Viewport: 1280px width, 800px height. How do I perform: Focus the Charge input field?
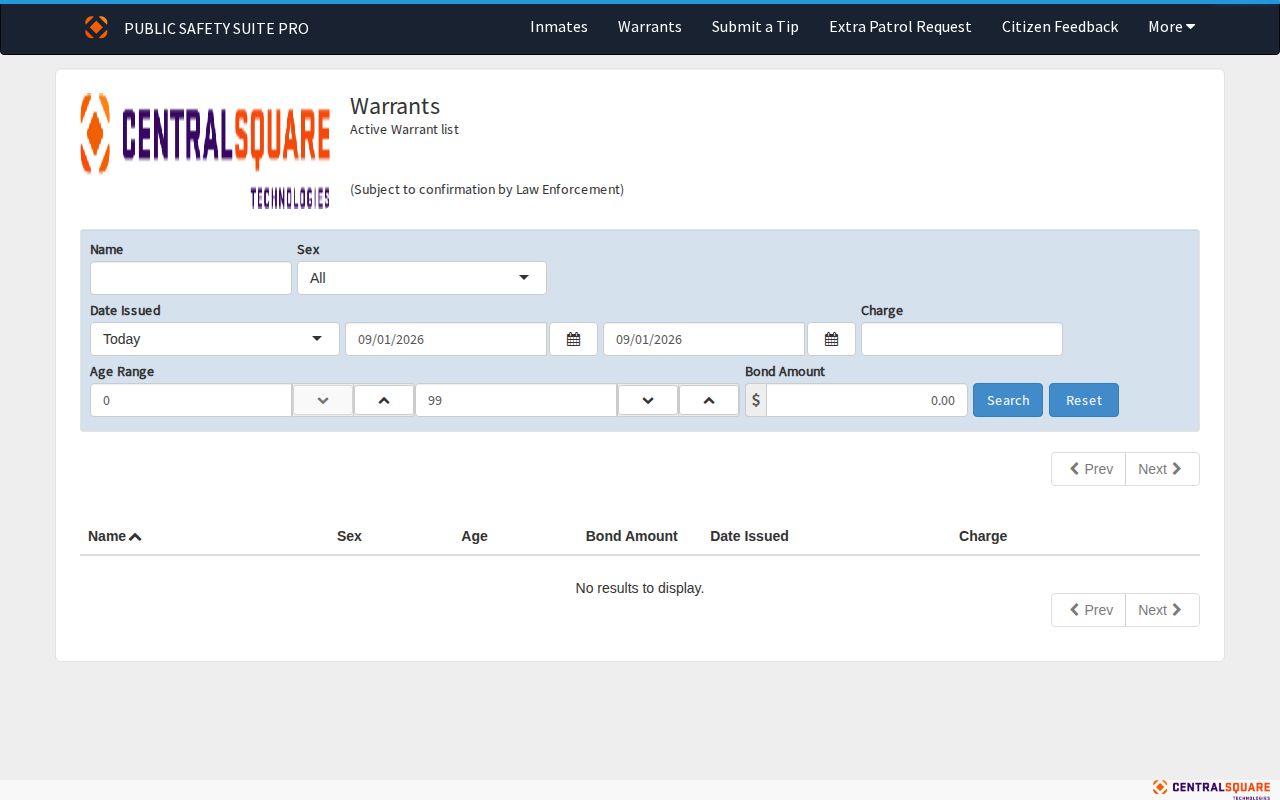click(x=962, y=339)
